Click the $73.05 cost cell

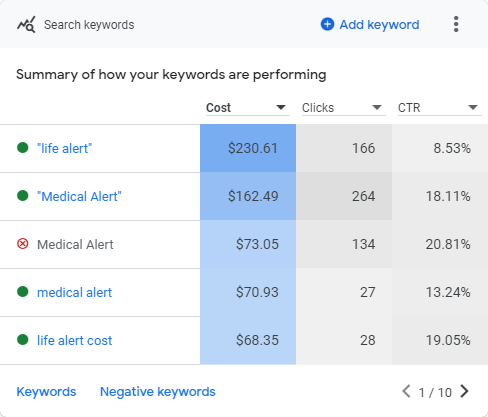pyautogui.click(x=248, y=244)
